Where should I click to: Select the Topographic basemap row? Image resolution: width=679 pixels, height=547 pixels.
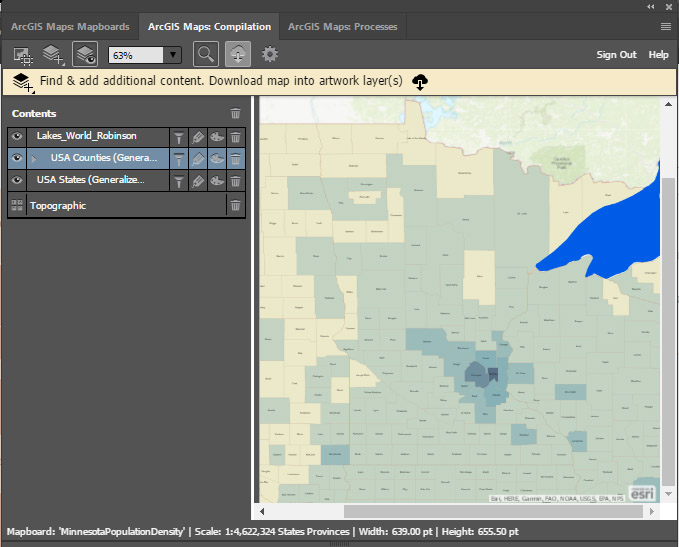[x=126, y=205]
